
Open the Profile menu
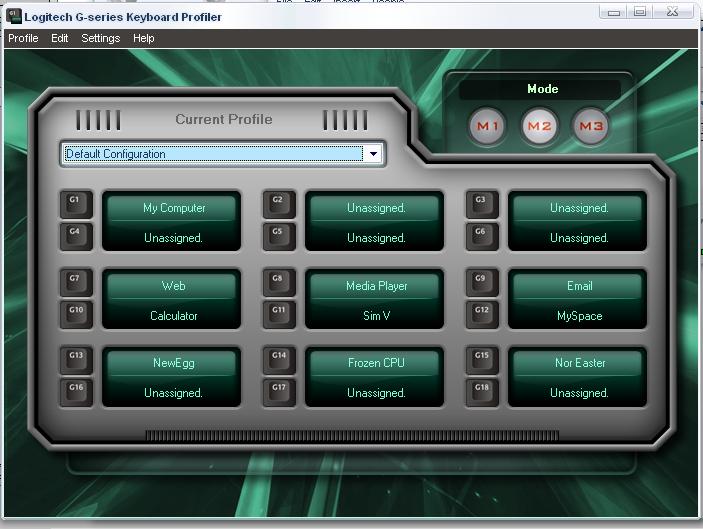coord(23,39)
